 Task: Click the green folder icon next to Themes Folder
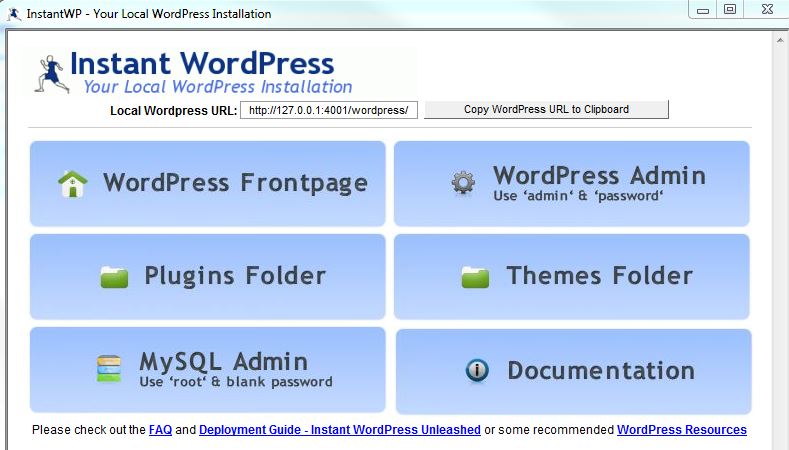(475, 276)
